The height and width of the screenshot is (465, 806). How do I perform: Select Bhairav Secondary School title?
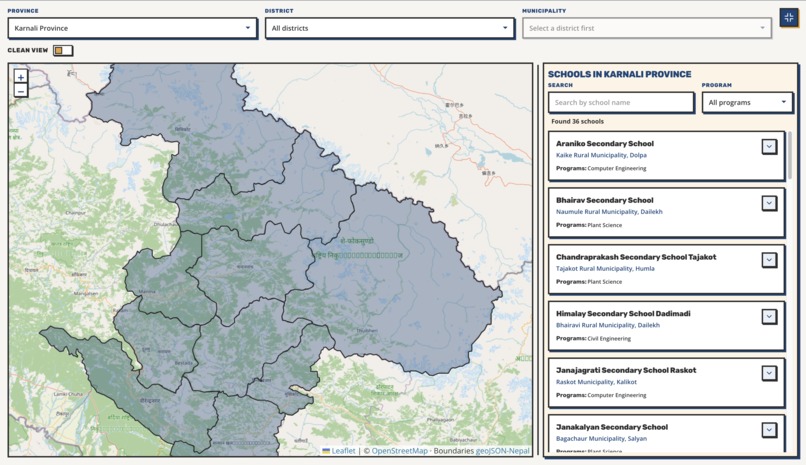coord(604,200)
